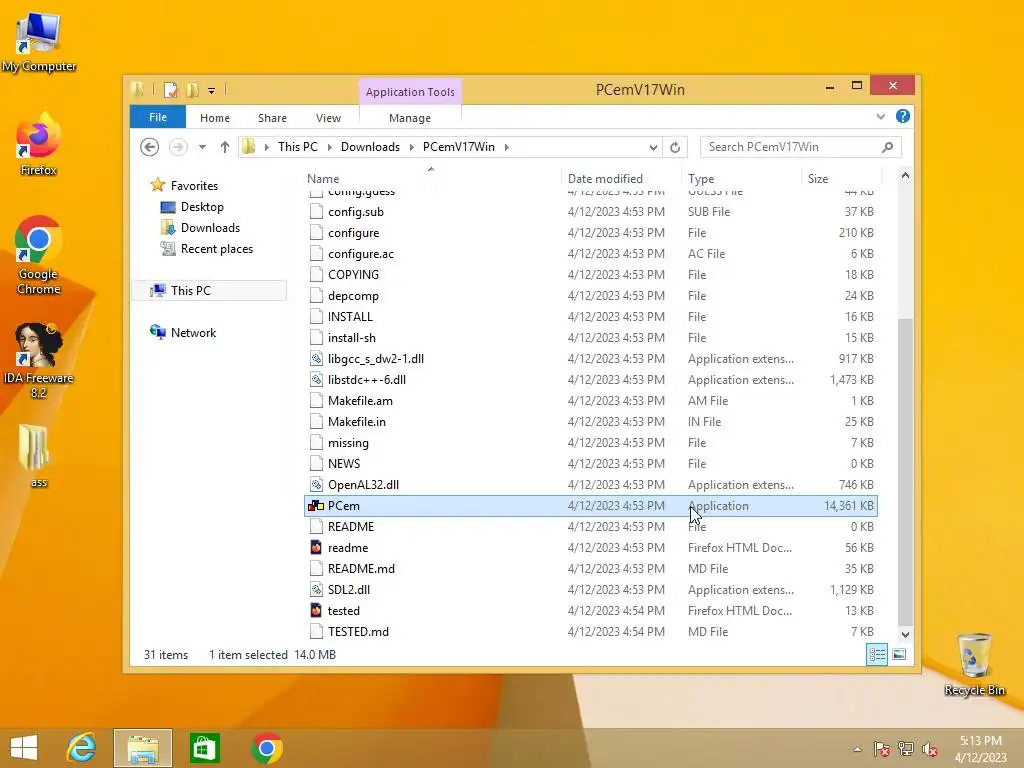This screenshot has width=1024, height=768.
Task: Open Internet Explorer from taskbar
Action: click(82, 748)
